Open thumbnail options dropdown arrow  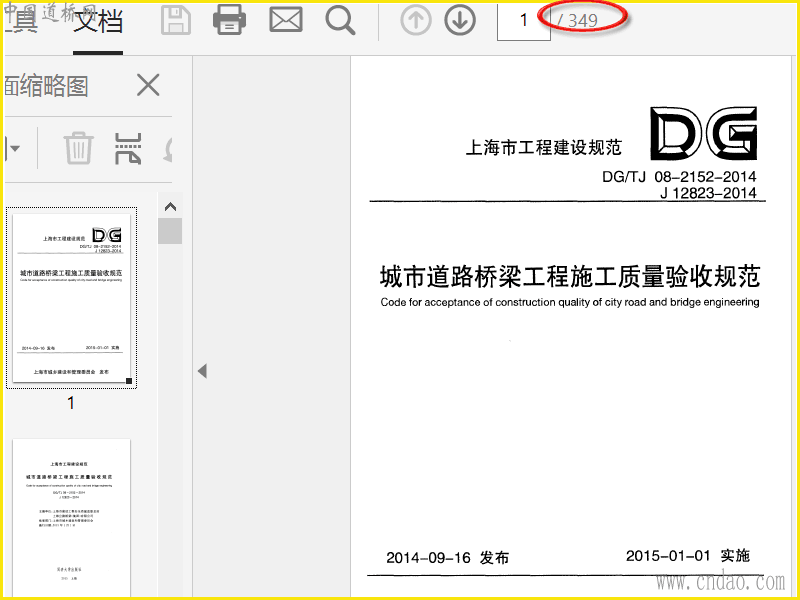click(13, 148)
